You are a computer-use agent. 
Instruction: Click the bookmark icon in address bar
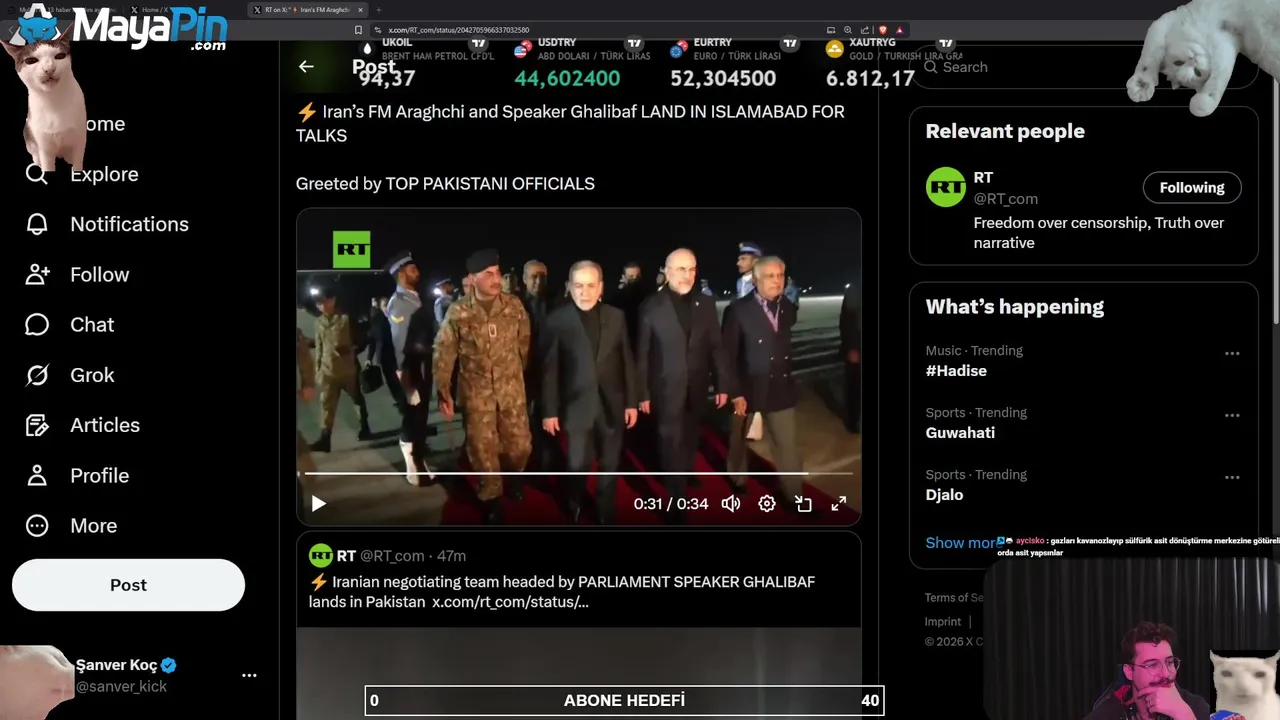[x=358, y=30]
